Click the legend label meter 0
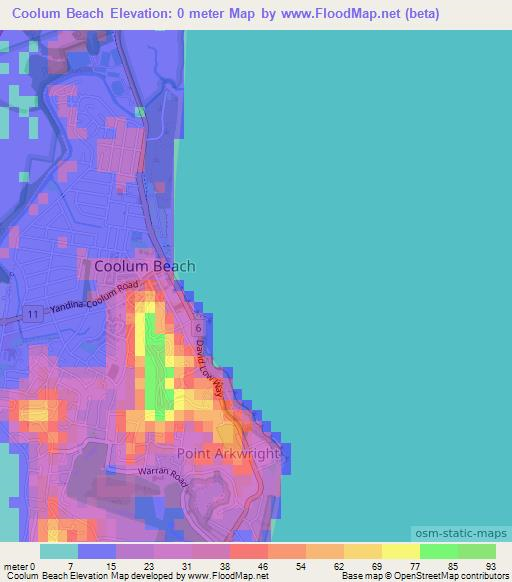Screen dimensions: 512x582 coord(19,566)
